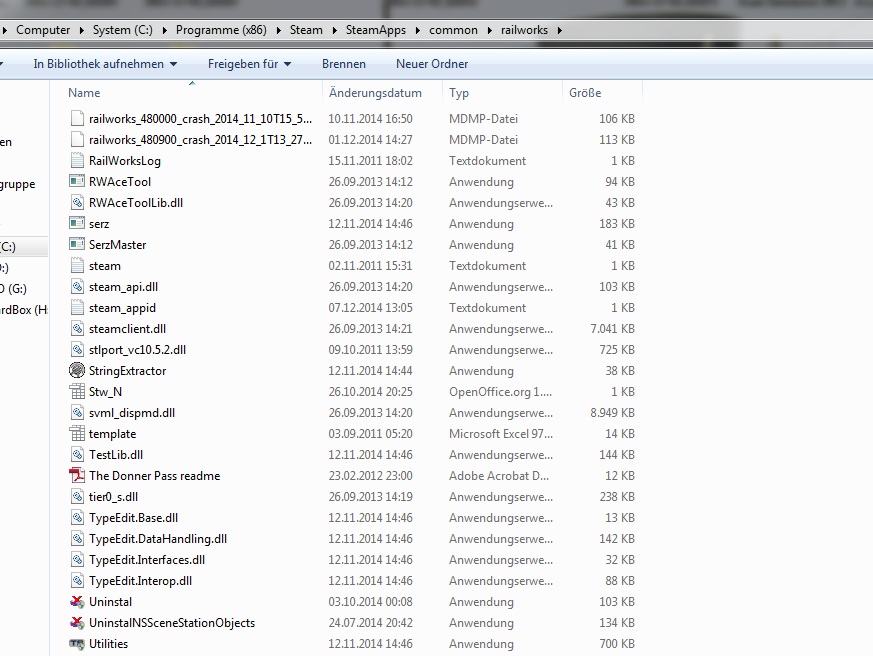
Task: Click the Brennen toolbar button
Action: [x=344, y=64]
